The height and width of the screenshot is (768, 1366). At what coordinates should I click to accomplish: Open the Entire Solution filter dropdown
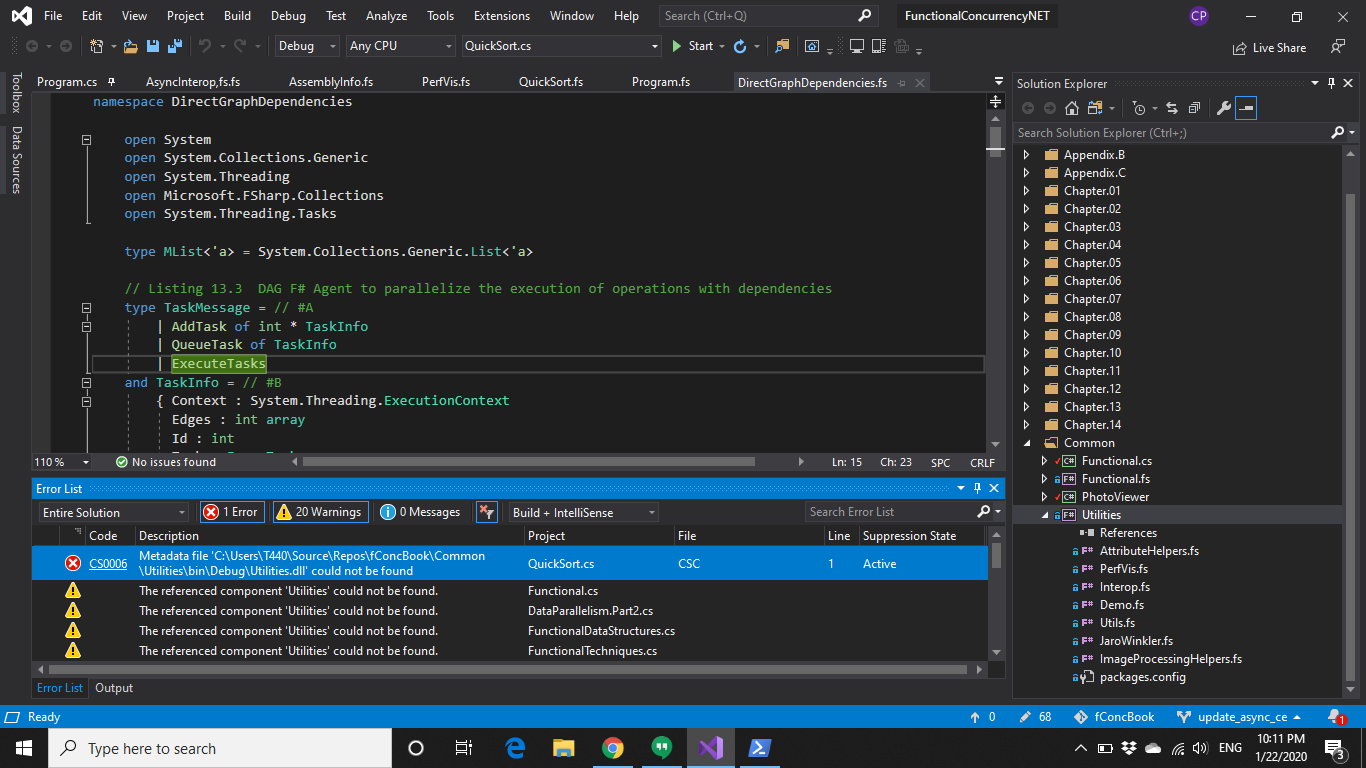point(112,512)
